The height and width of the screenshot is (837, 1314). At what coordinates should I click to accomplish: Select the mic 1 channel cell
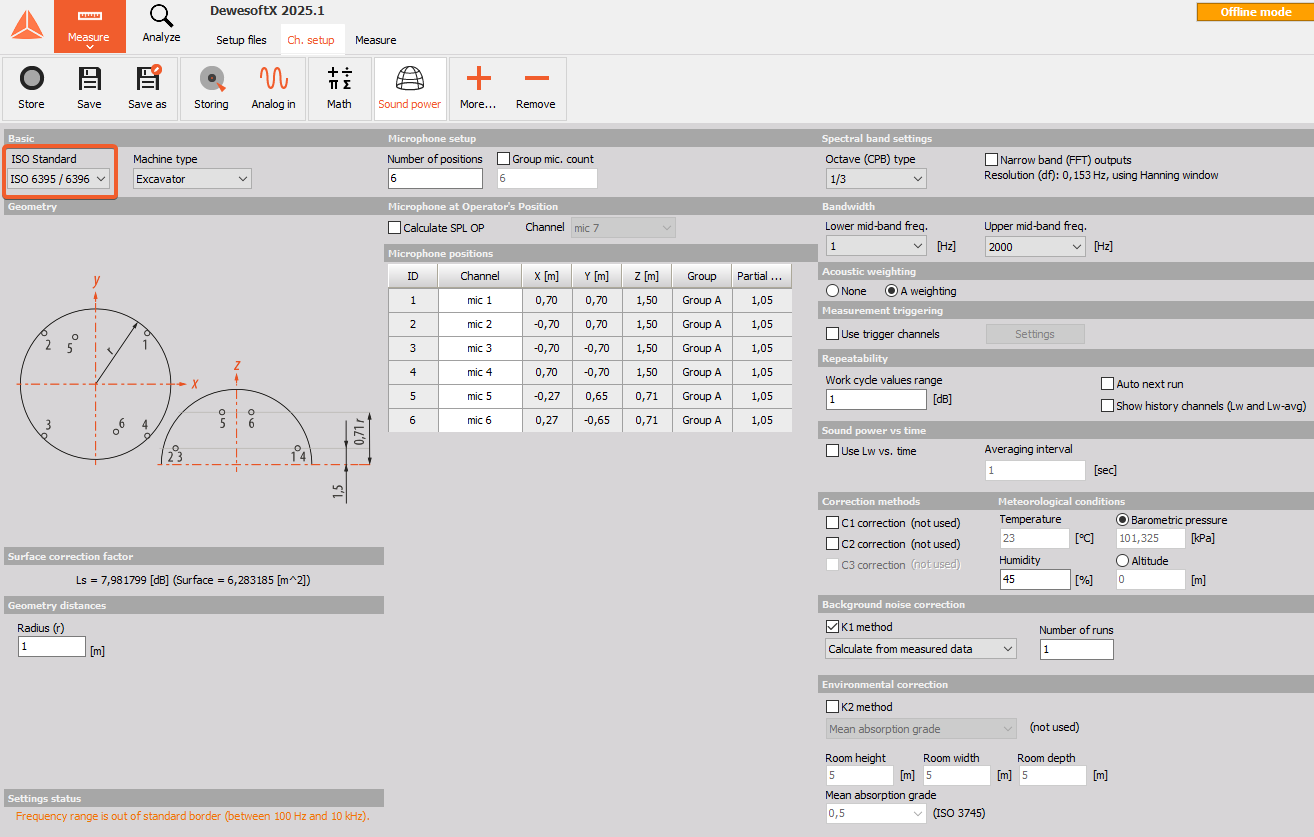[x=480, y=300]
